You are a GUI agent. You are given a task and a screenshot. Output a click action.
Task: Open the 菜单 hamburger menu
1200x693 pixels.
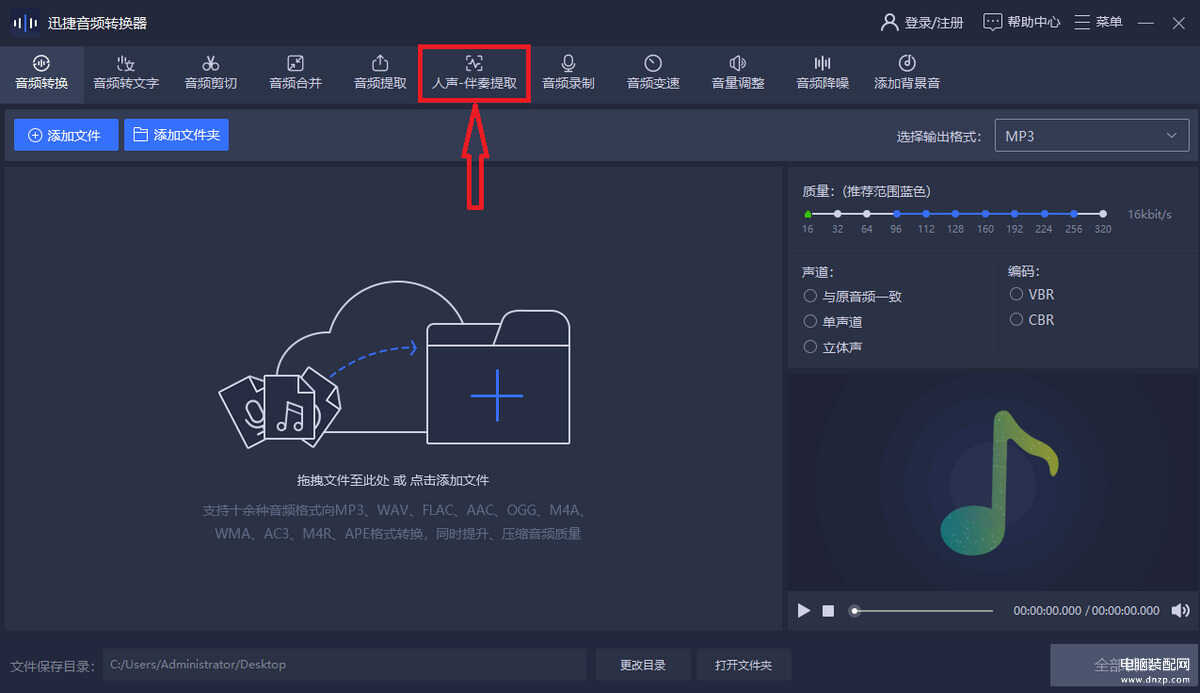click(1098, 22)
